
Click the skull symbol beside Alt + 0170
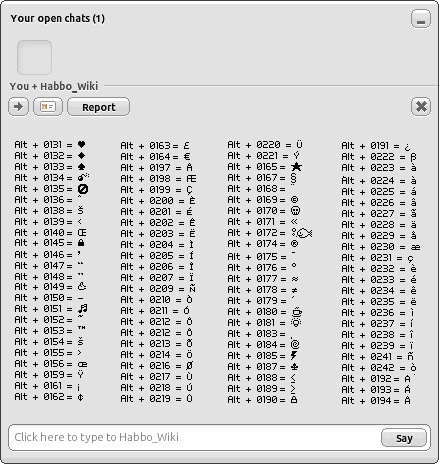(295, 211)
